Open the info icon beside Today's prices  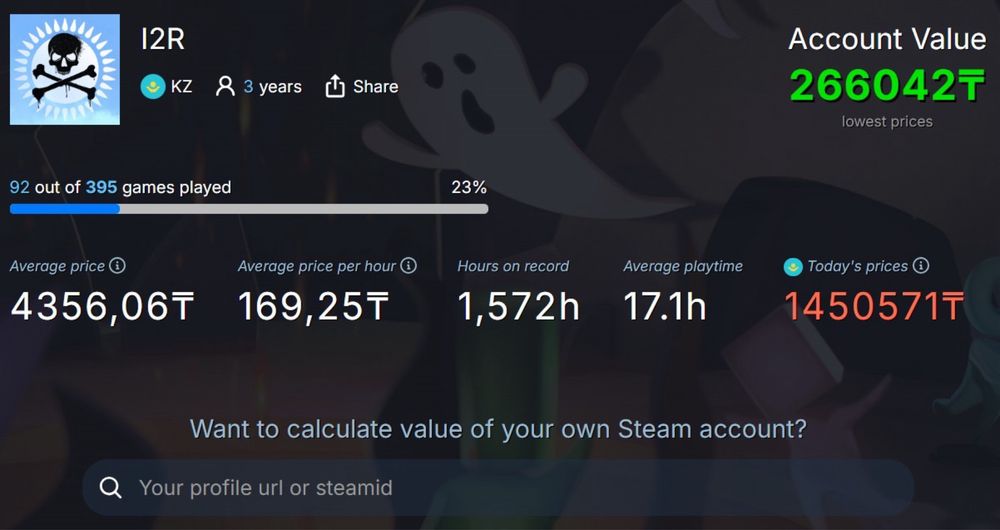tap(921, 266)
